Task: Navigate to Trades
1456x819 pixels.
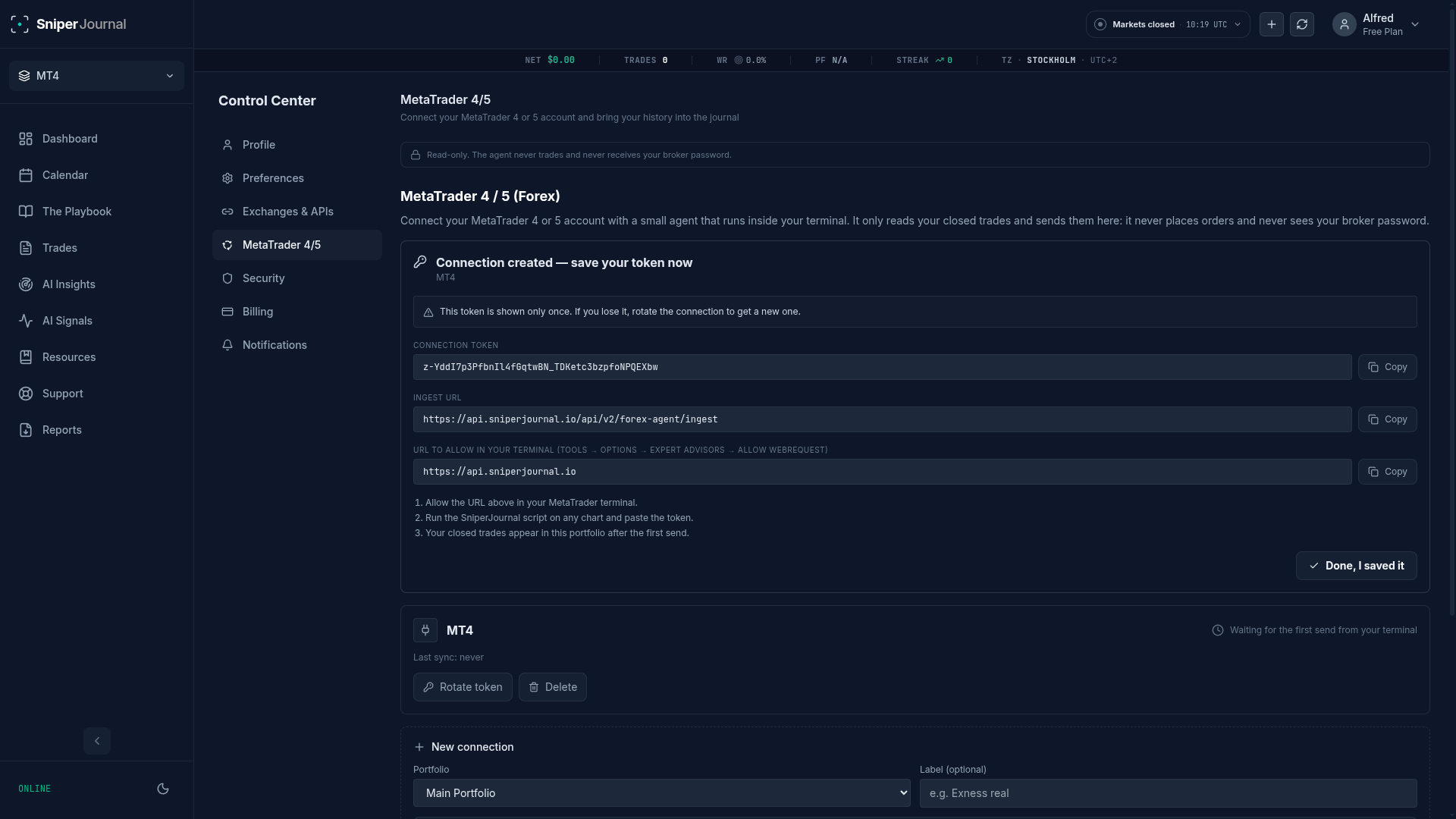Action: (x=96, y=248)
